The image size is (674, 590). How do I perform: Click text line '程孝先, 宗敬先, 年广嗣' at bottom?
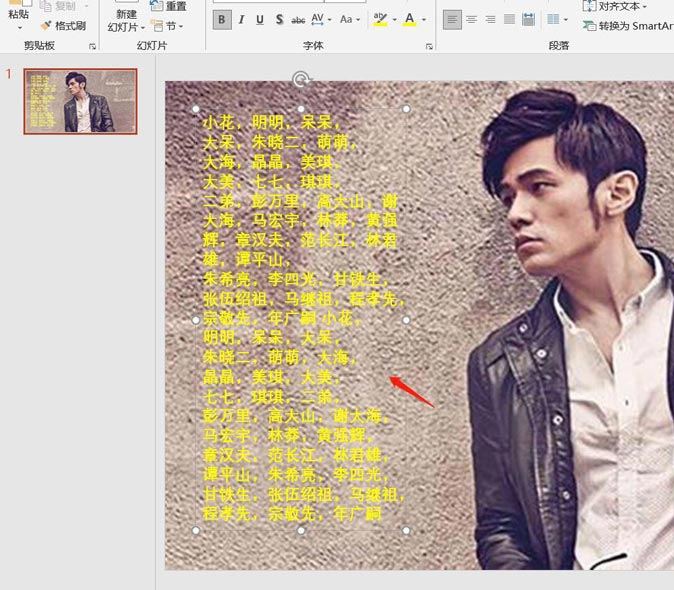(292, 514)
